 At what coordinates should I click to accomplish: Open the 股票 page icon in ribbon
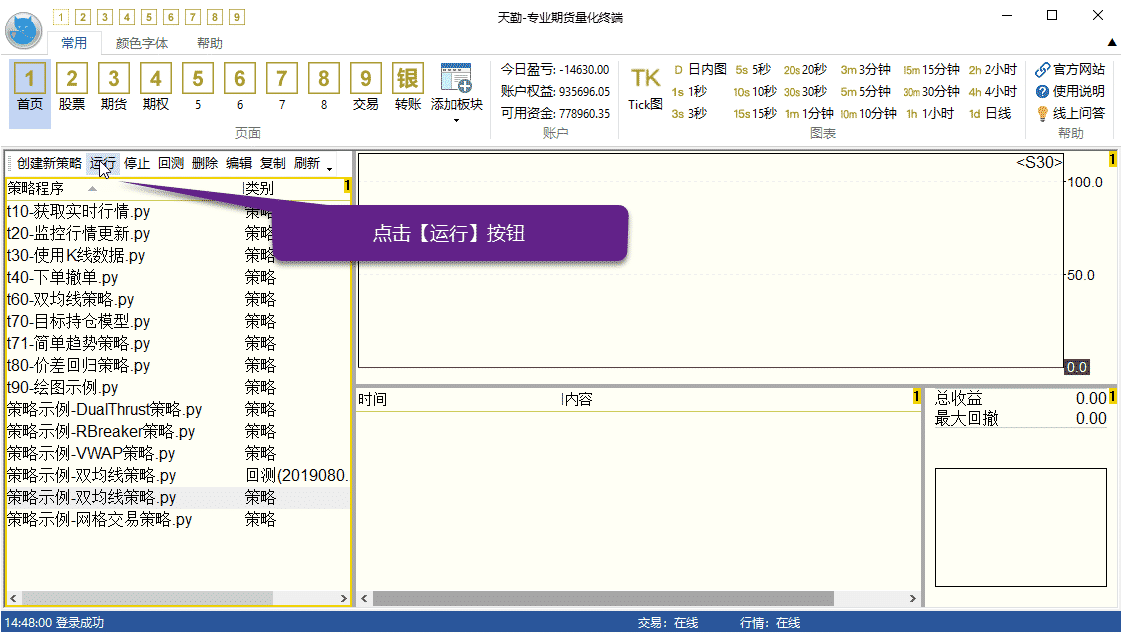pos(72,79)
